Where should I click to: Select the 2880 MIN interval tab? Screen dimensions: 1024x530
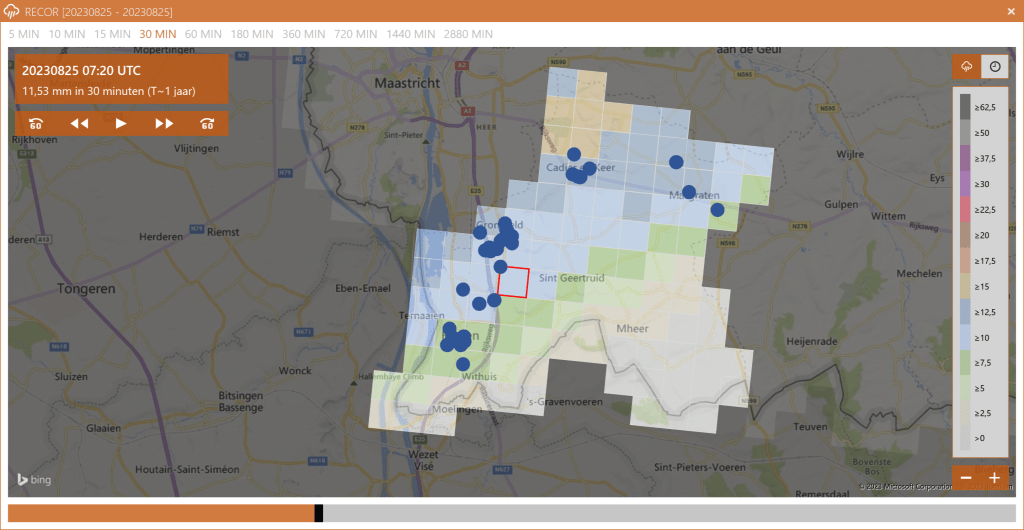pos(468,34)
